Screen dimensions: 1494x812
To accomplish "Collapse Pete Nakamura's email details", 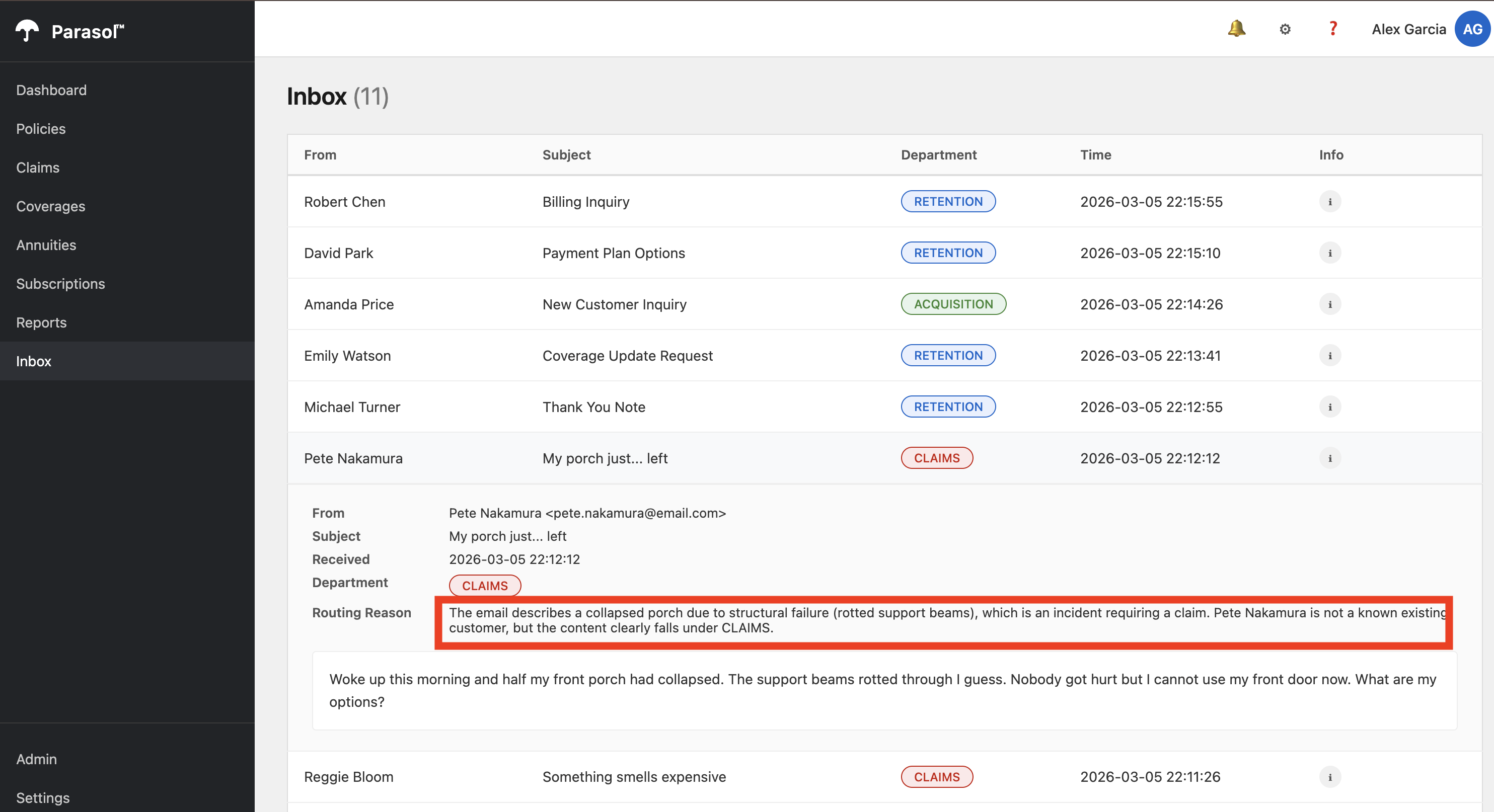I will (606, 458).
